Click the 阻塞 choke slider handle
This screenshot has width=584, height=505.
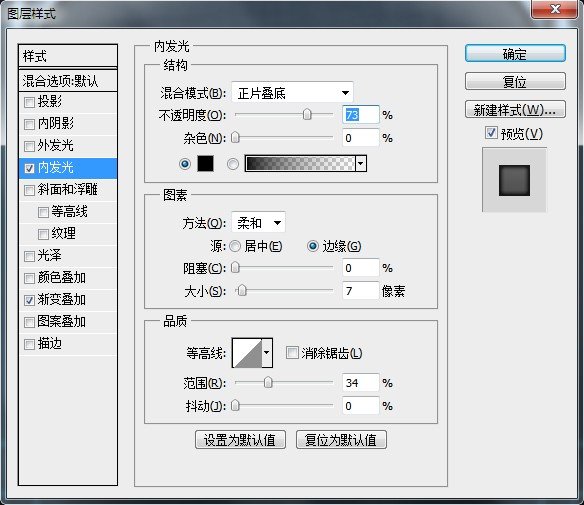tap(235, 267)
